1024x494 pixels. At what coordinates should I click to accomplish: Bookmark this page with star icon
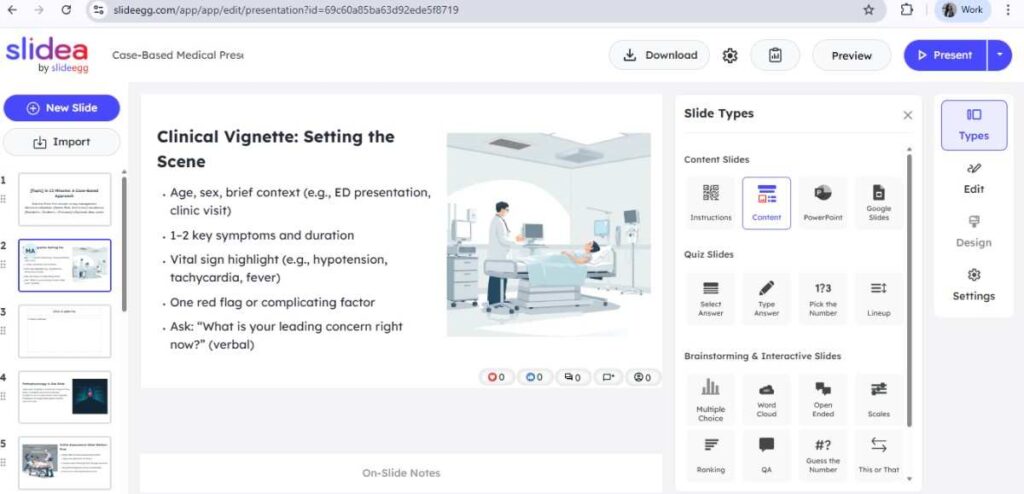click(869, 10)
